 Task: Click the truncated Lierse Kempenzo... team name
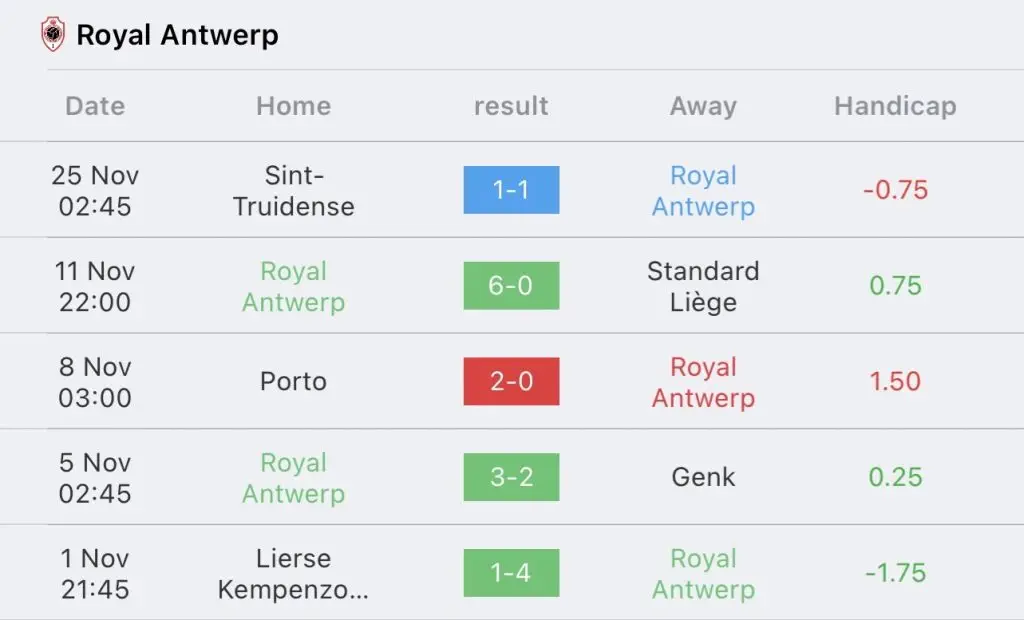pyautogui.click(x=293, y=574)
